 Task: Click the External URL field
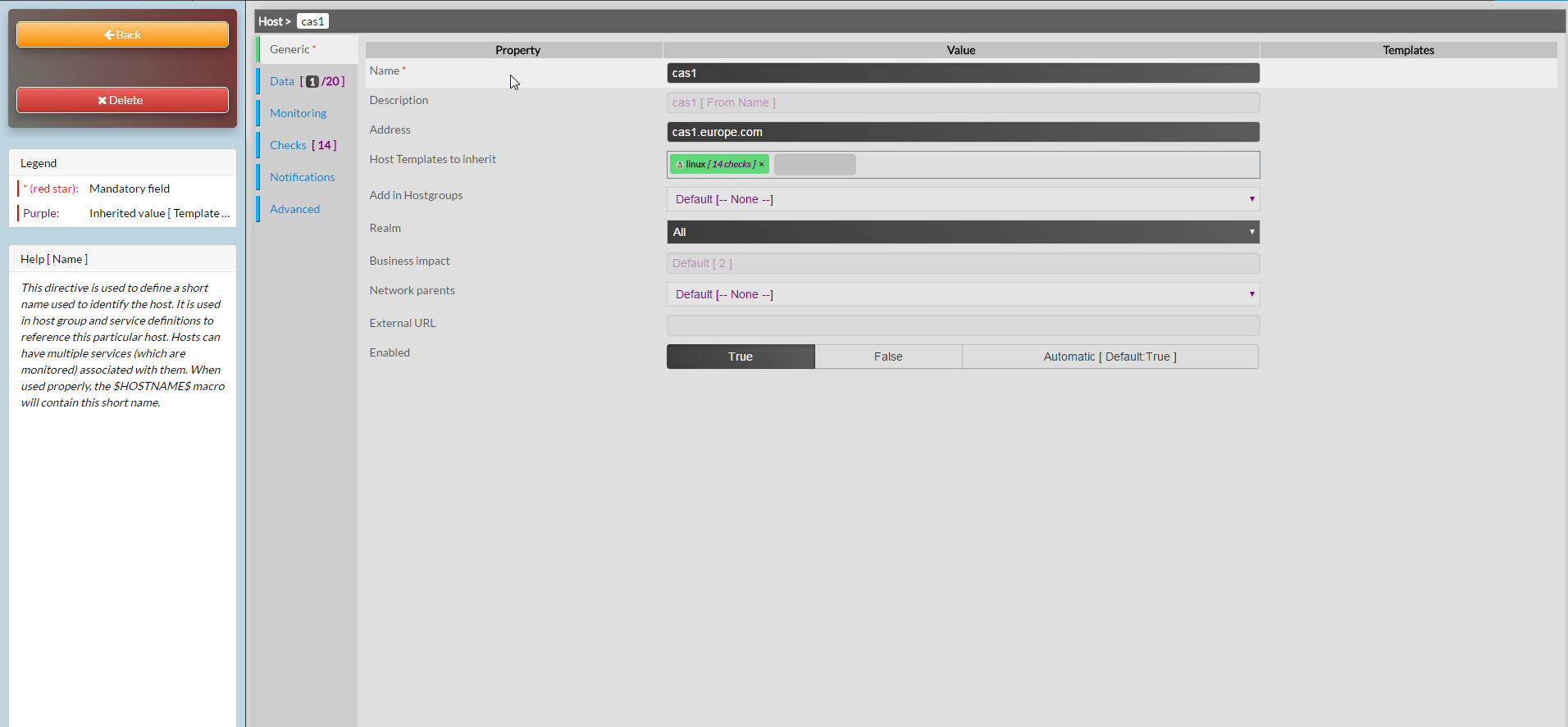tap(963, 325)
